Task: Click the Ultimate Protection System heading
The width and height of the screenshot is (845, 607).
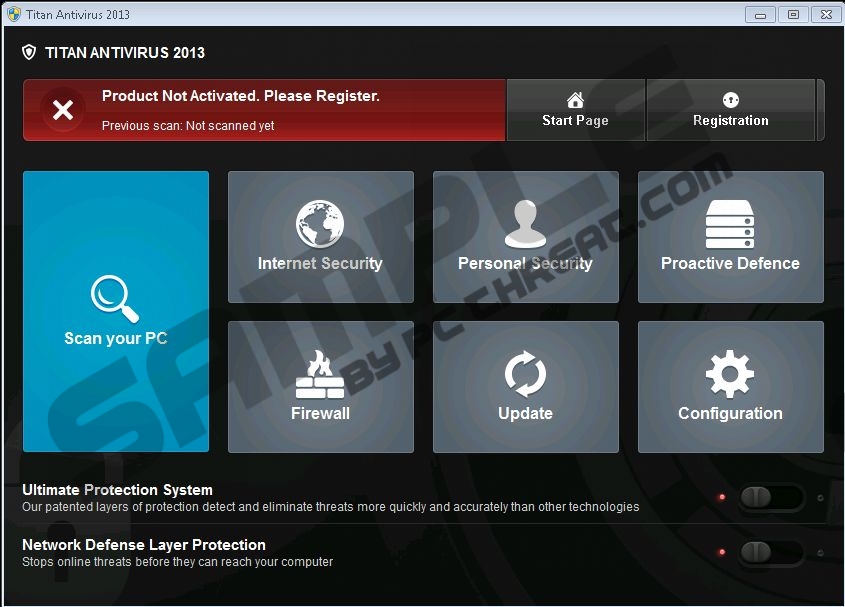Action: [x=117, y=489]
